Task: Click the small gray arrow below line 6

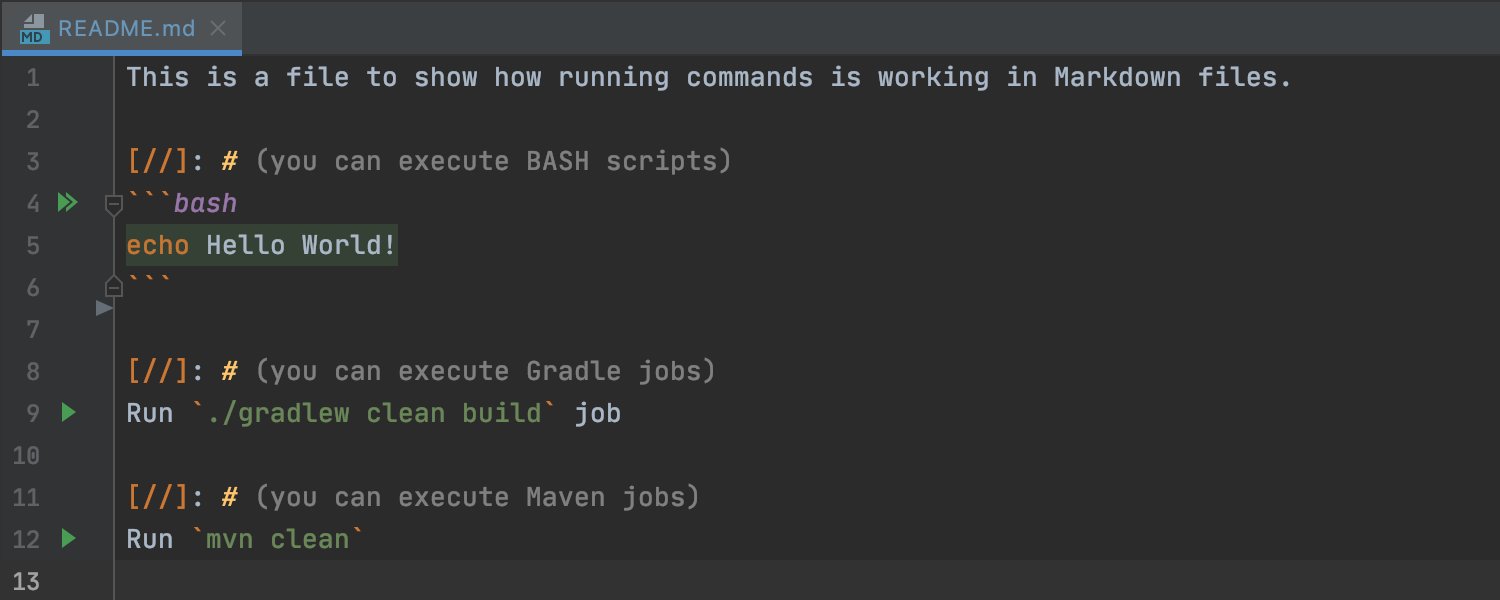Action: point(104,309)
